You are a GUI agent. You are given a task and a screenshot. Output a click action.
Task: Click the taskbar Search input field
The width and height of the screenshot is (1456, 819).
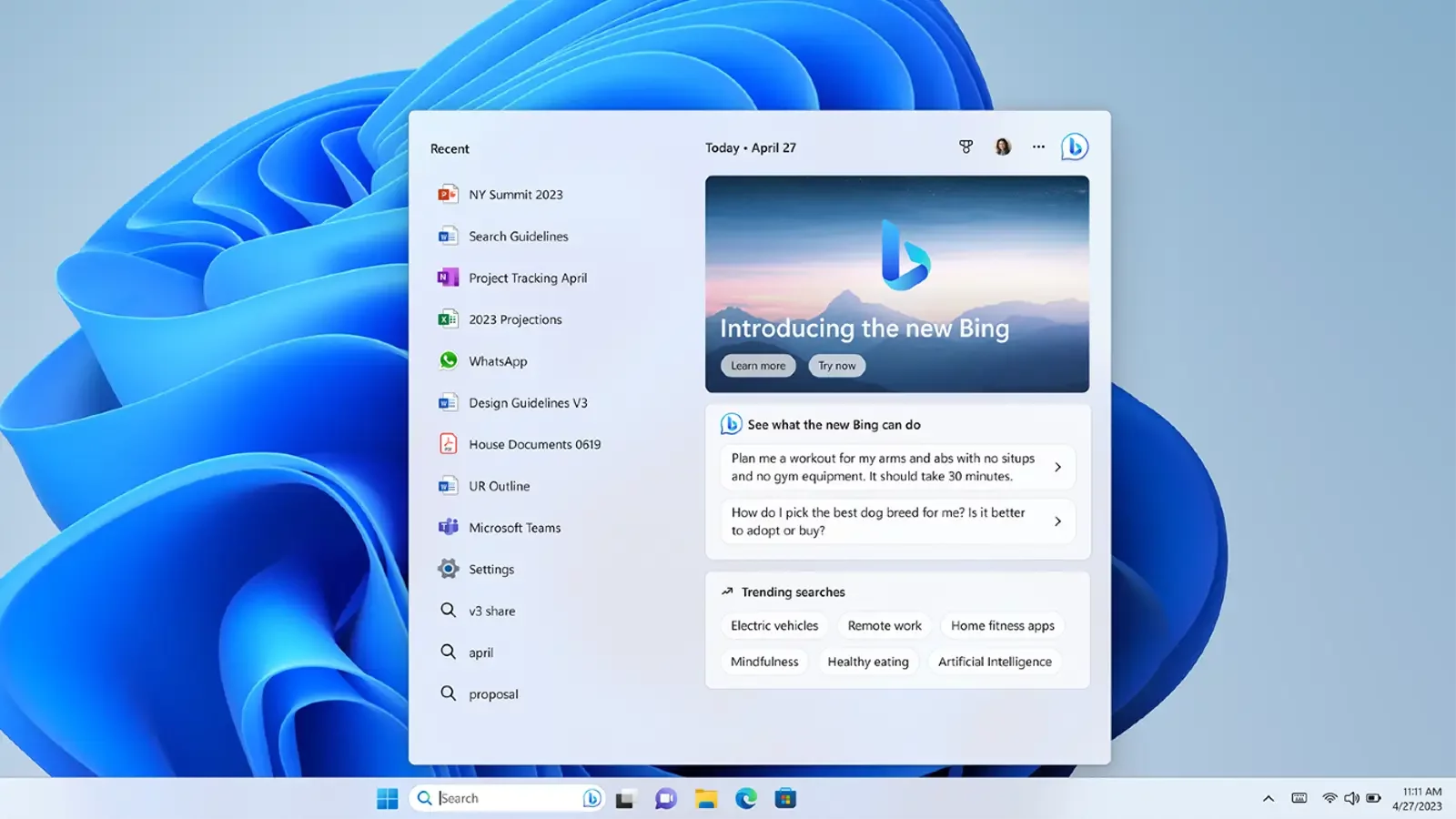(x=506, y=798)
